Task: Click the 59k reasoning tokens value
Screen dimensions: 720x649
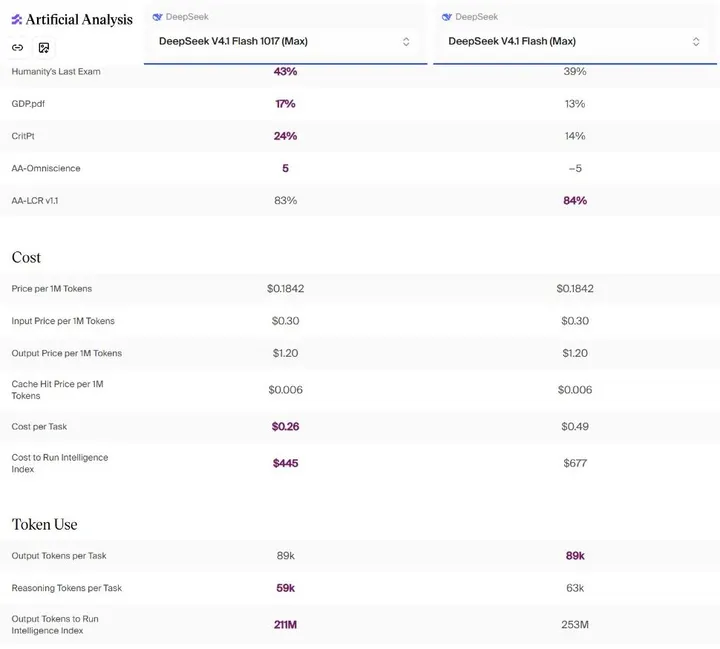Action: tap(285, 588)
